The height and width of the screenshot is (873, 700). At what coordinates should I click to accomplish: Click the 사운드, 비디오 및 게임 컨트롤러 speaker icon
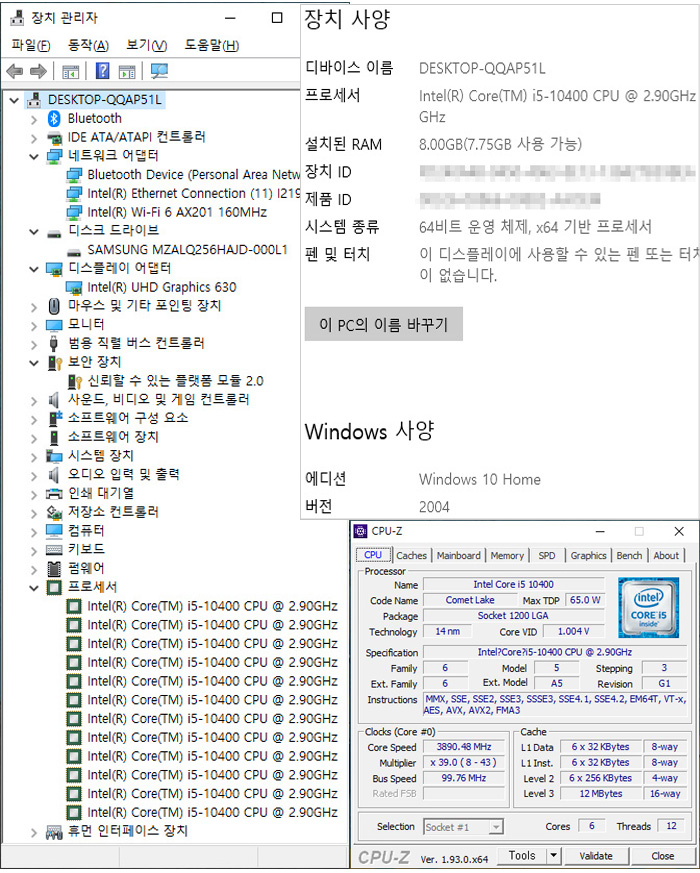53,400
